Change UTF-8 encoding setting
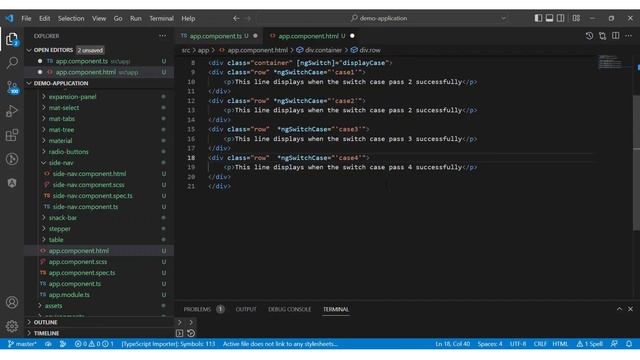640x360 pixels. (518, 344)
